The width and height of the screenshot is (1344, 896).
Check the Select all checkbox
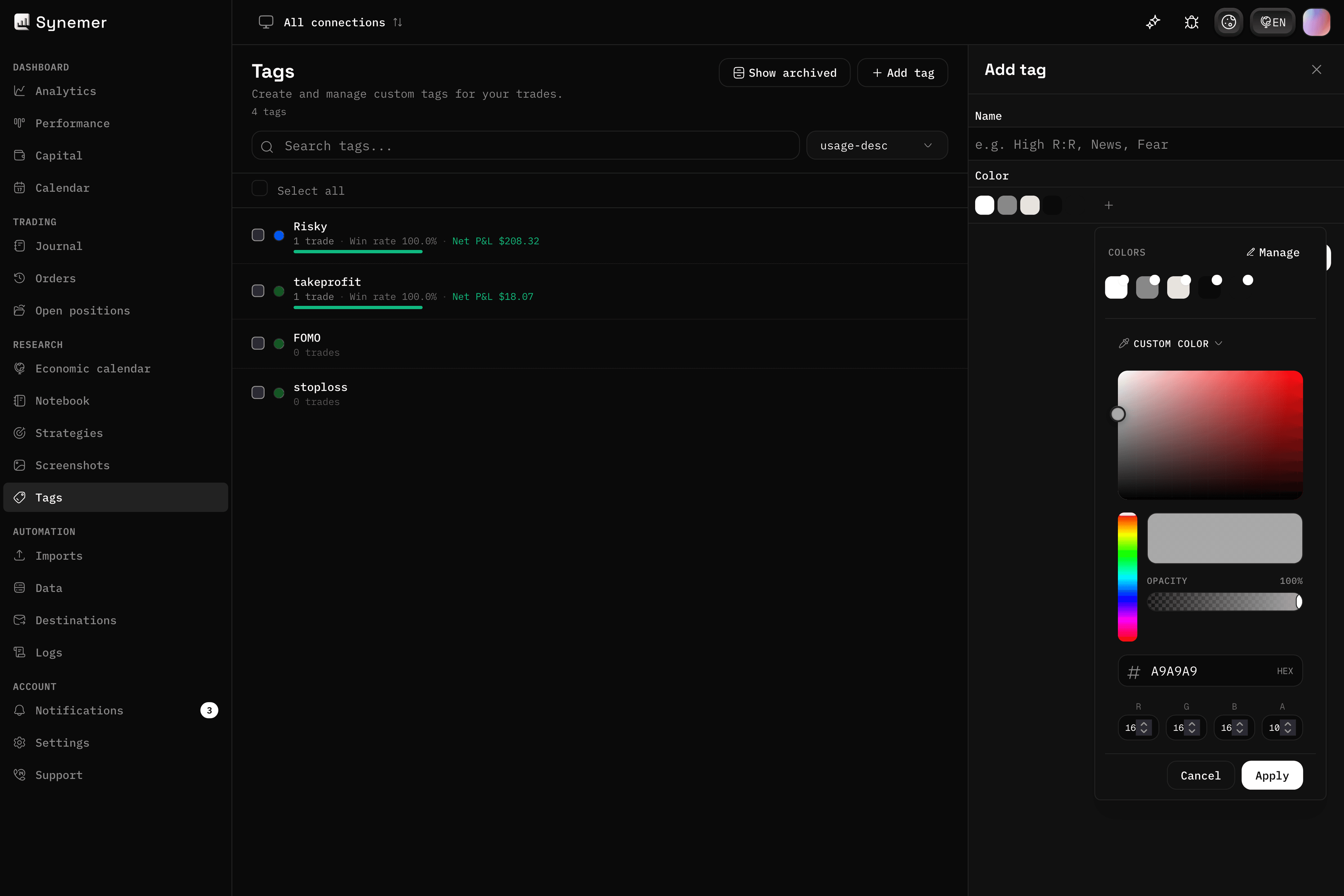(259, 189)
